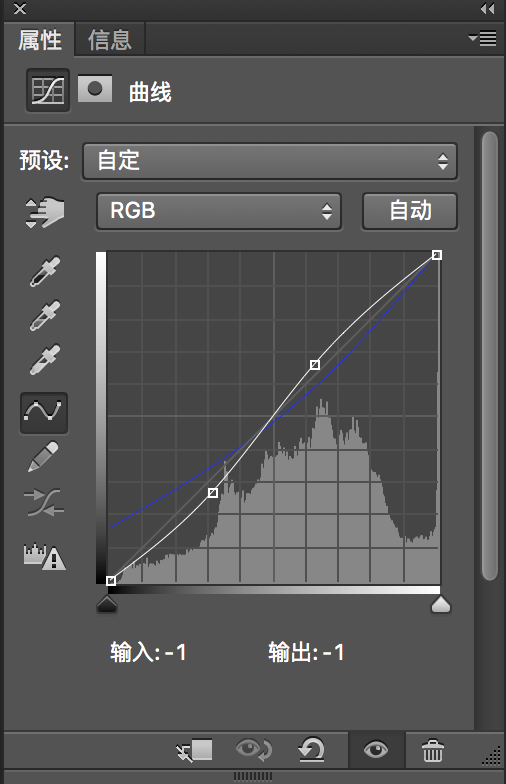Viewport: 506px width, 784px height.
Task: Reset the adjustment to defaults
Action: (312, 750)
